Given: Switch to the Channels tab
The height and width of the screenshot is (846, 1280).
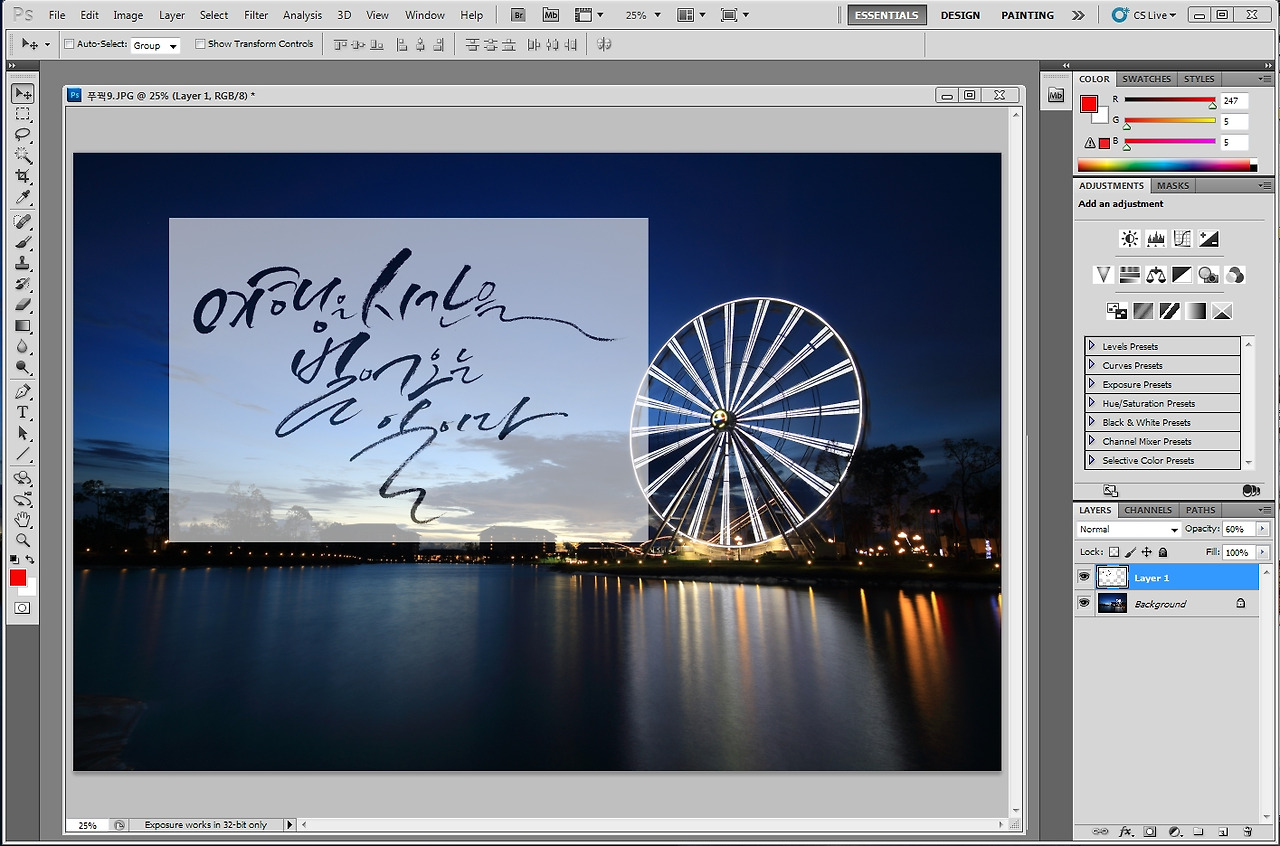Looking at the screenshot, I should (x=1148, y=510).
